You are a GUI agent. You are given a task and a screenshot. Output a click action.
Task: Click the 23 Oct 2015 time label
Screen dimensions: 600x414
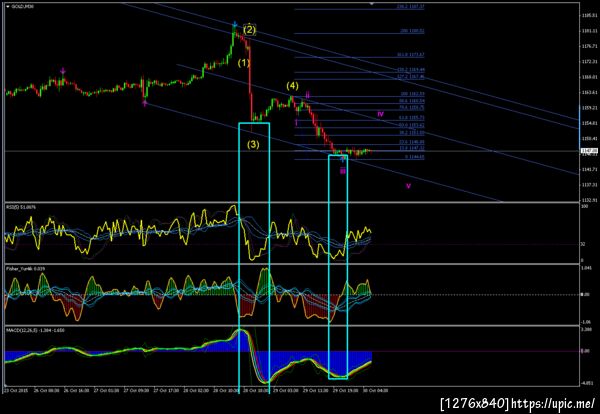coord(14,391)
